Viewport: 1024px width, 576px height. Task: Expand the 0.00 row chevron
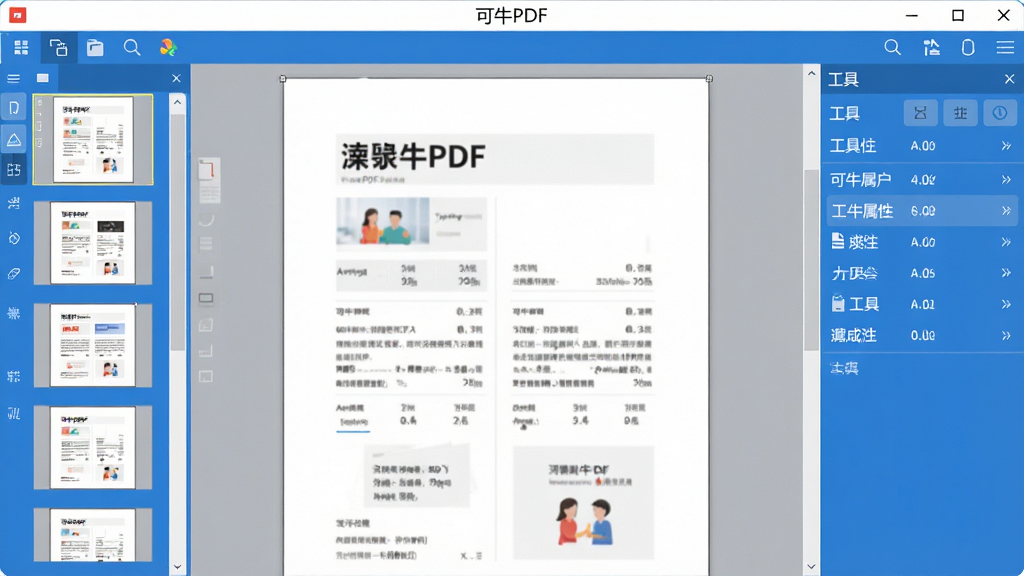[x=1006, y=336]
